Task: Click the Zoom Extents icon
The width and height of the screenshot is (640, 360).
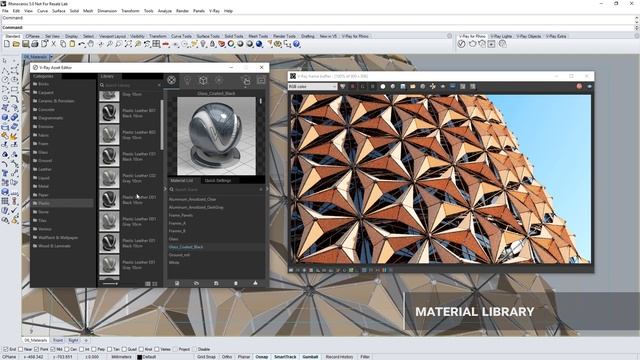Action: point(128,44)
